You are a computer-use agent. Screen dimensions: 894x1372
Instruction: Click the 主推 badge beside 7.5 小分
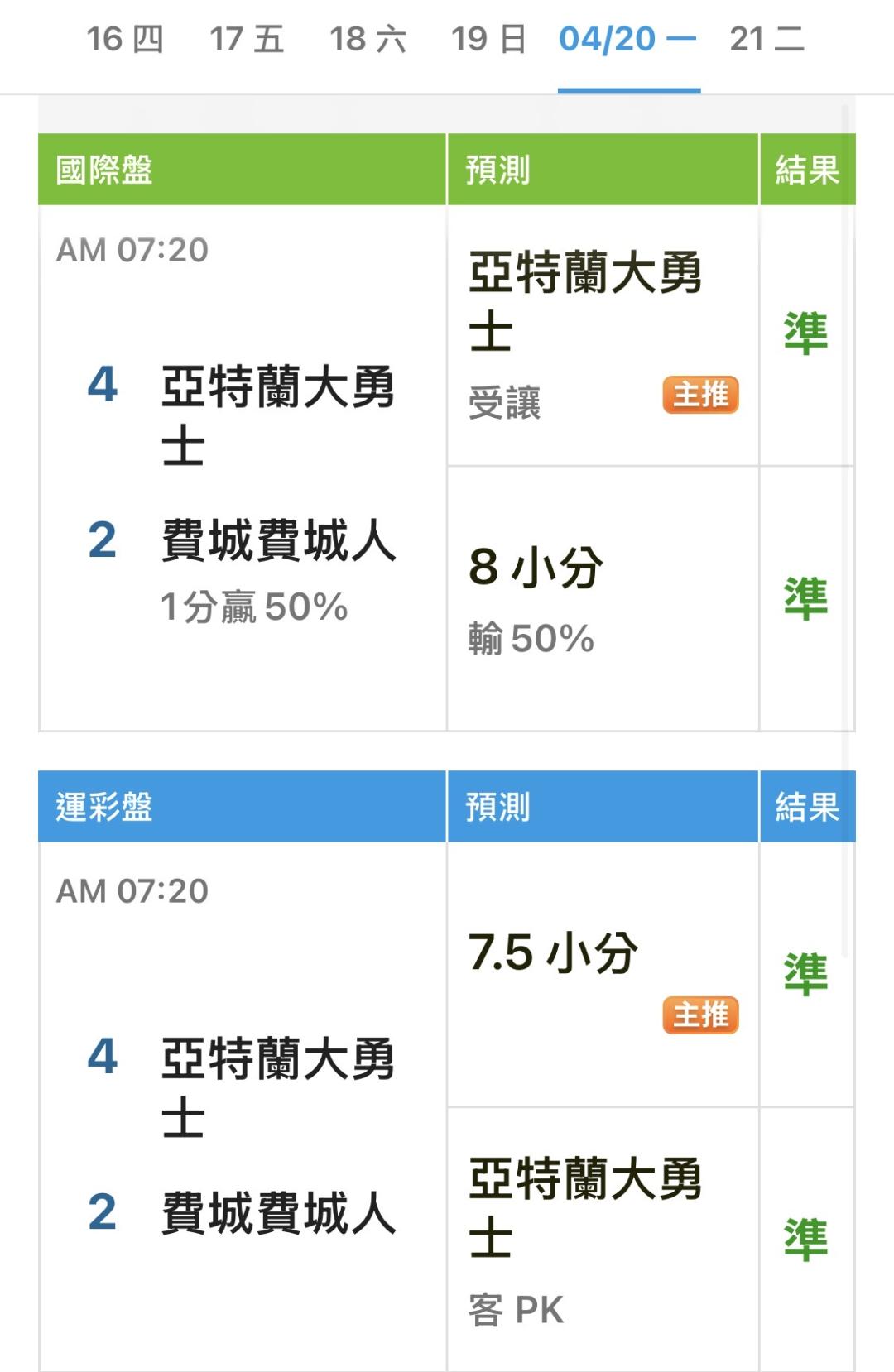(x=700, y=1015)
